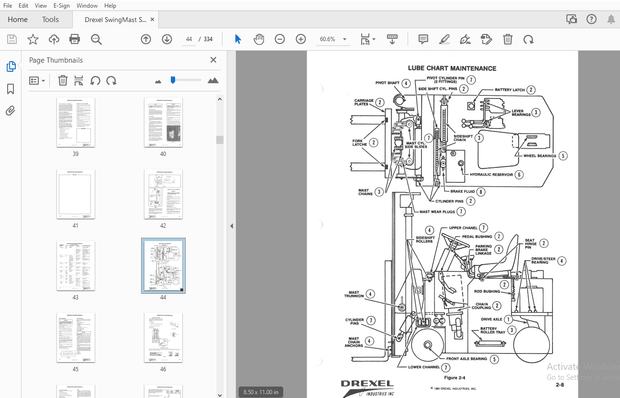
Task: Print the document with printer icon
Action: tap(75, 39)
